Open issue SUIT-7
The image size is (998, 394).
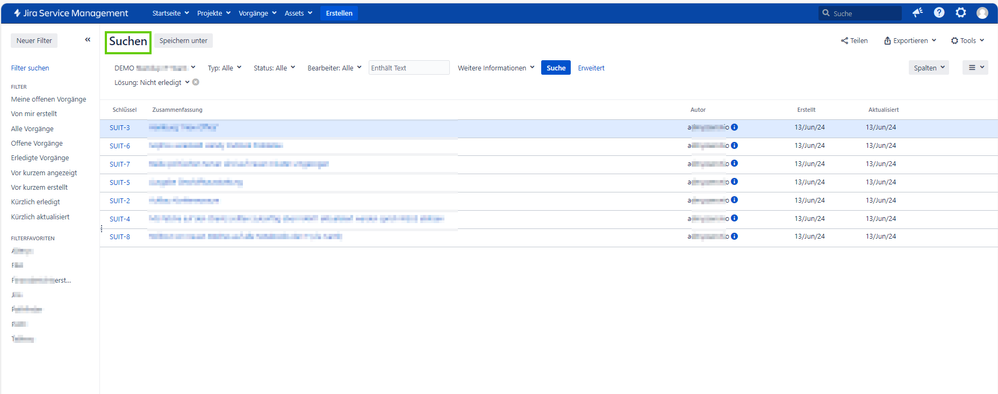click(120, 164)
